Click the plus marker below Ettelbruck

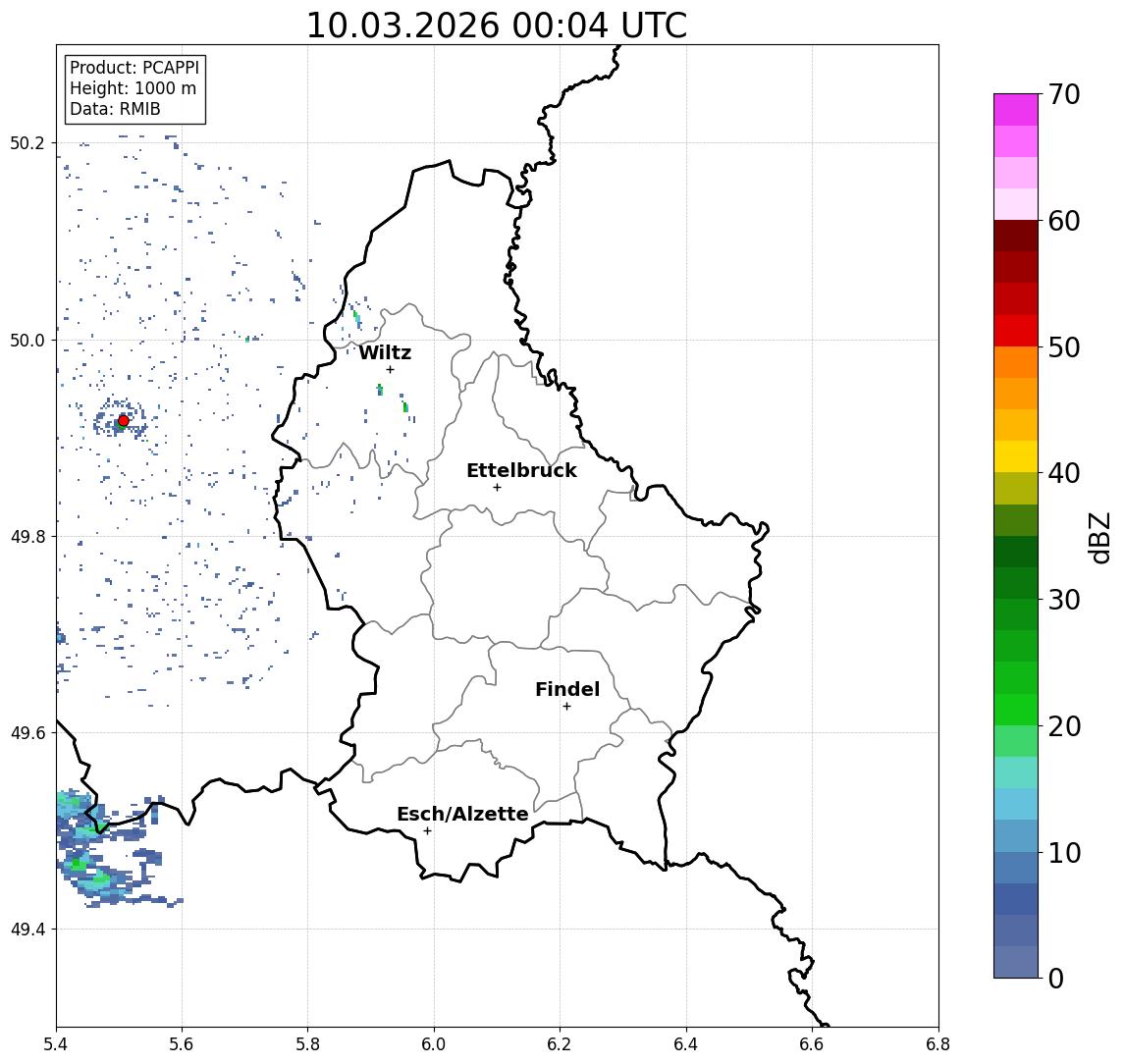[x=497, y=488]
